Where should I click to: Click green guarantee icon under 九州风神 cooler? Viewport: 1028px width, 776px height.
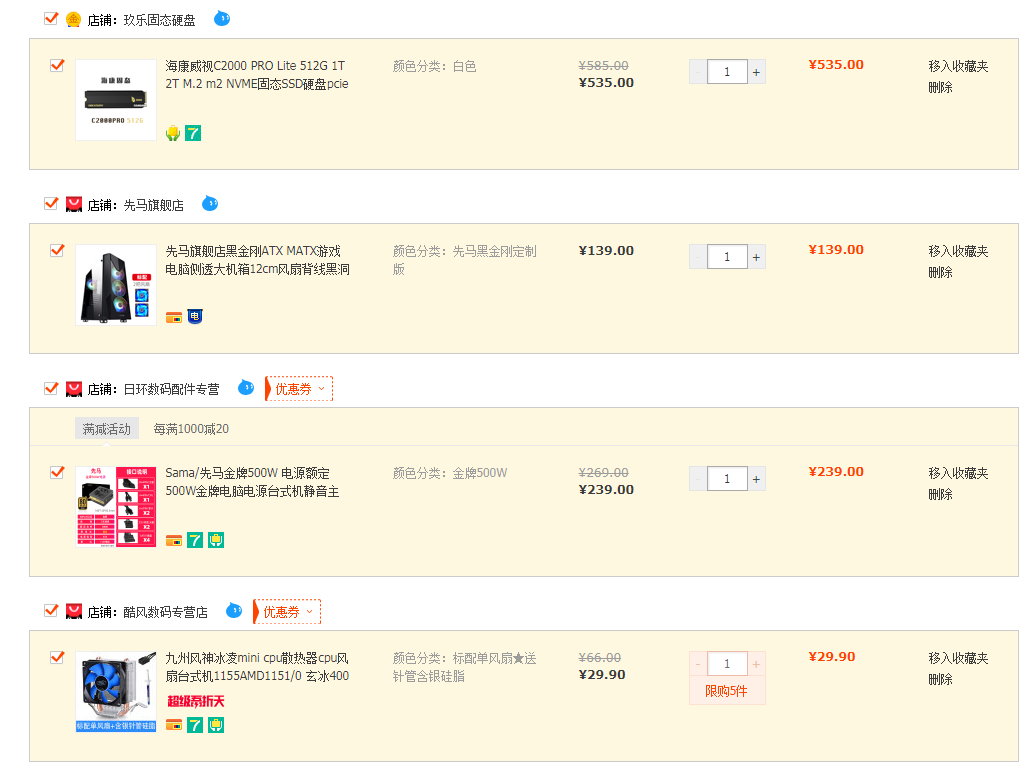[216, 725]
